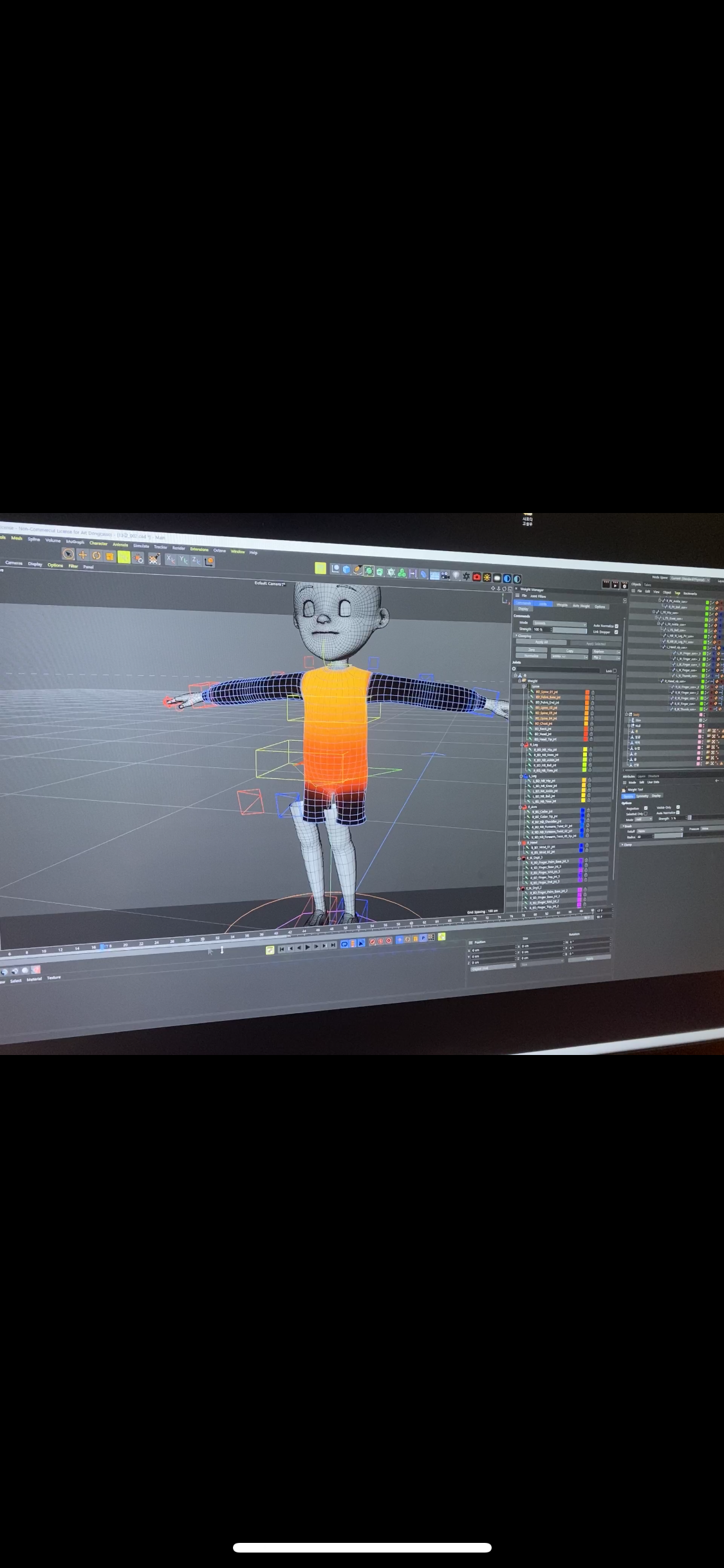The image size is (724, 1568).
Task: Toggle Y axis lock icon
Action: coord(183,559)
